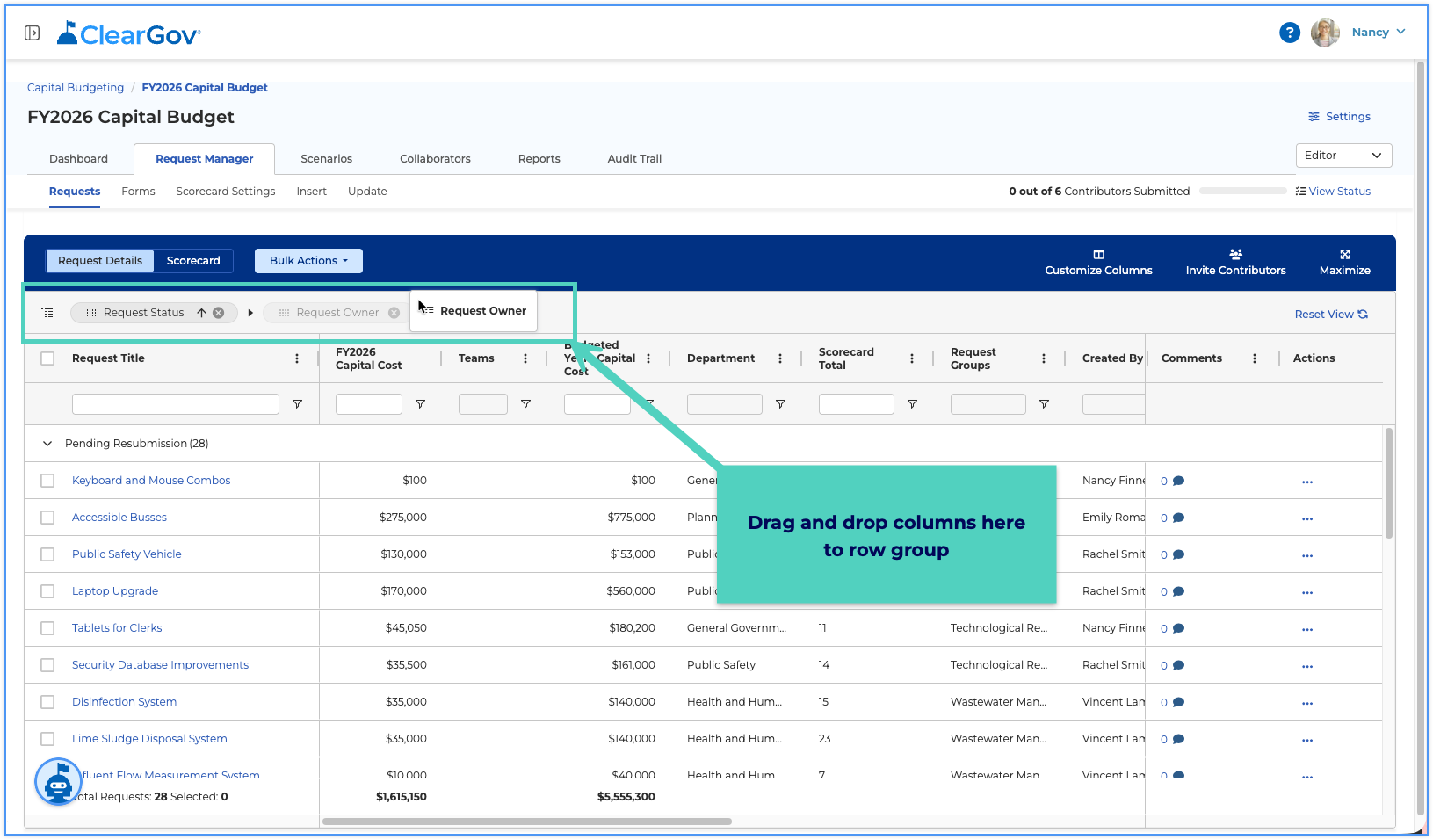1433x840 pixels.
Task: Open the Scorecard Total filter funnel
Action: pos(912,404)
